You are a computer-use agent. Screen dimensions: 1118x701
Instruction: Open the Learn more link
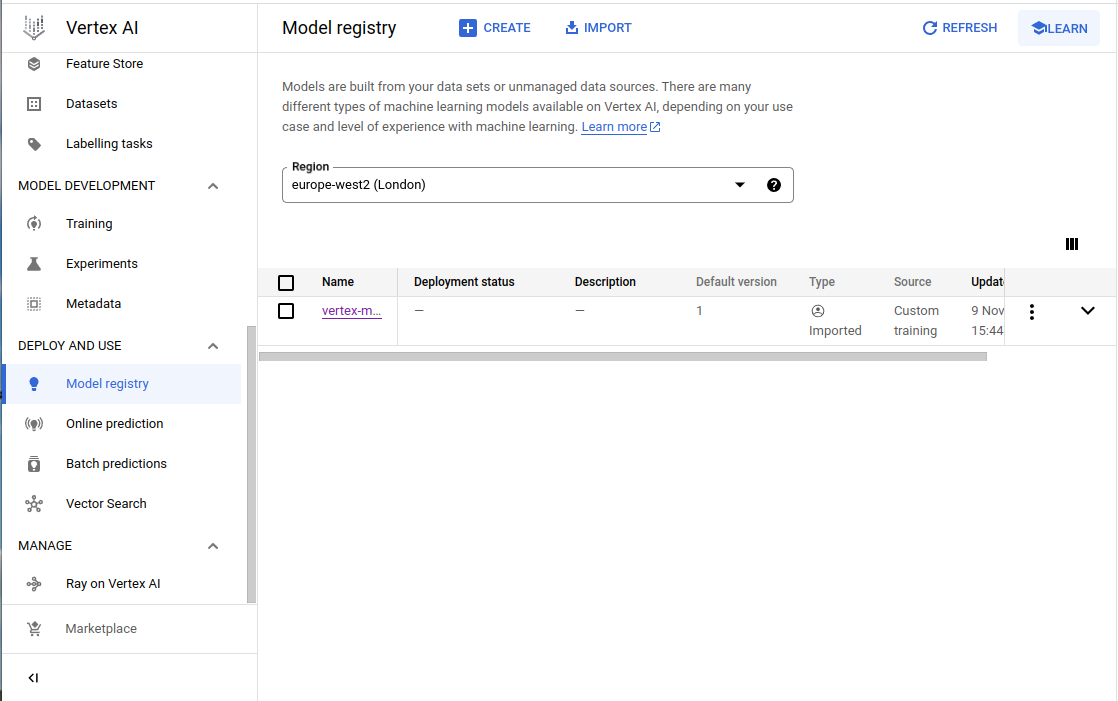click(x=614, y=127)
